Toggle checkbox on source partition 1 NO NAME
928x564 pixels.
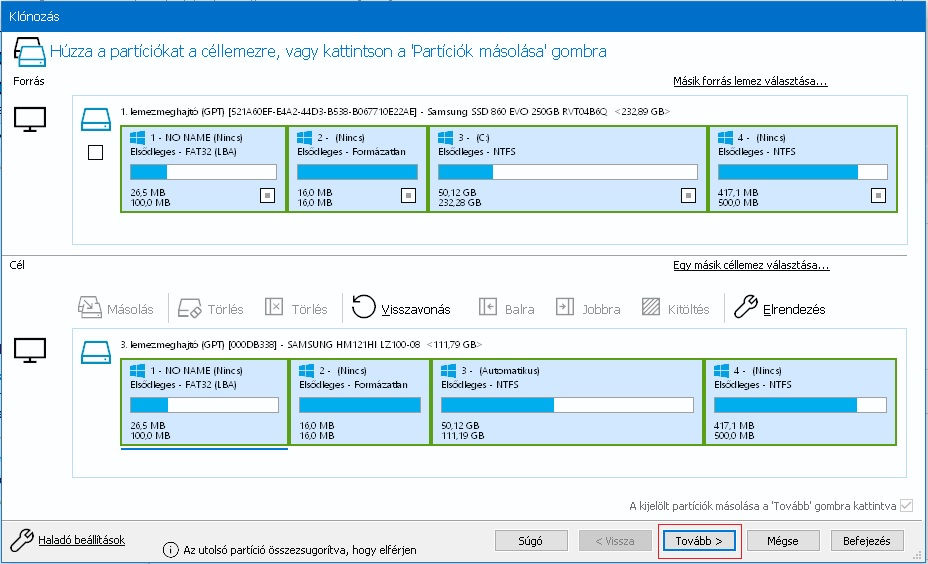point(267,195)
